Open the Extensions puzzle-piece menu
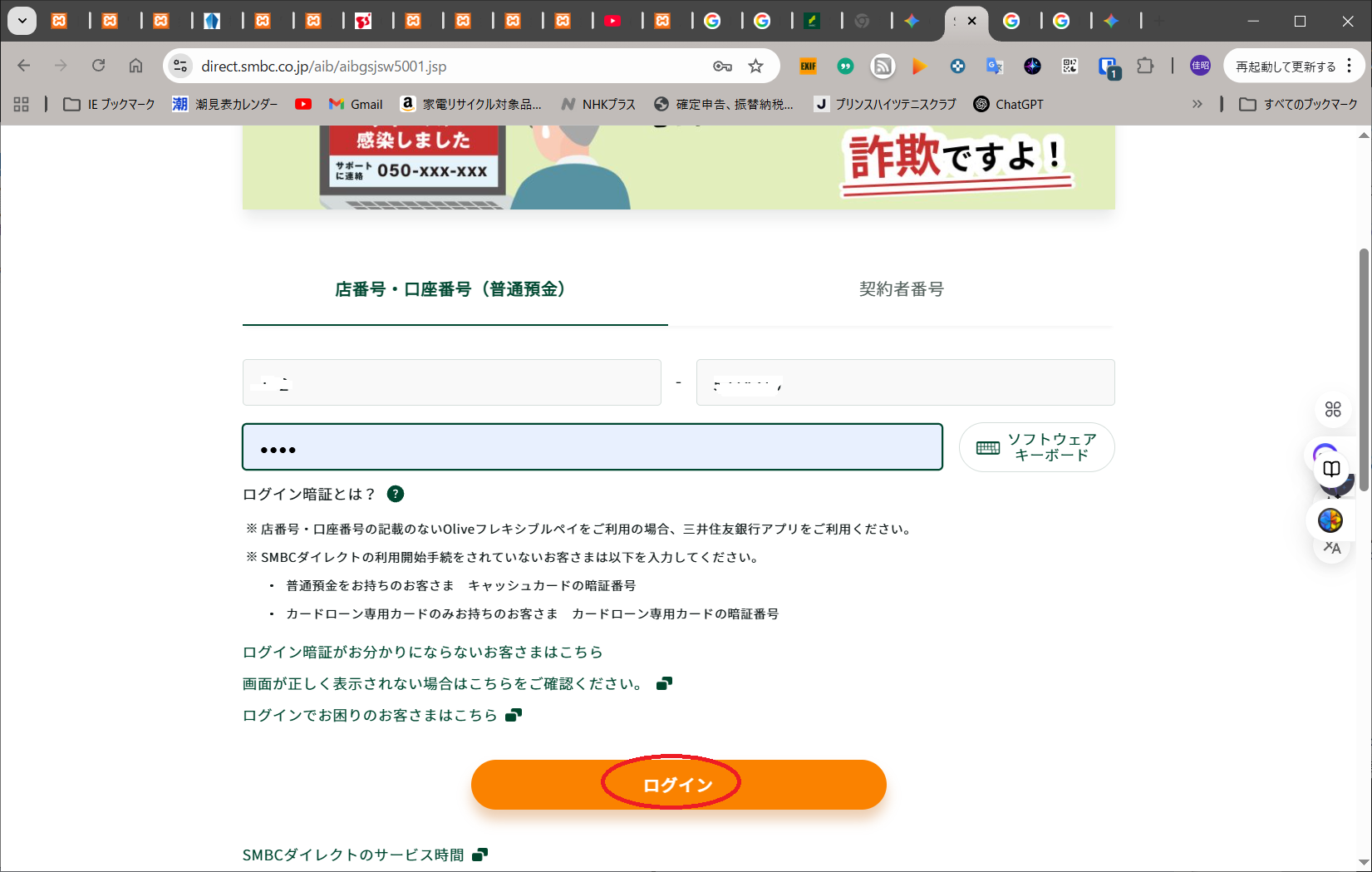 (x=1145, y=66)
